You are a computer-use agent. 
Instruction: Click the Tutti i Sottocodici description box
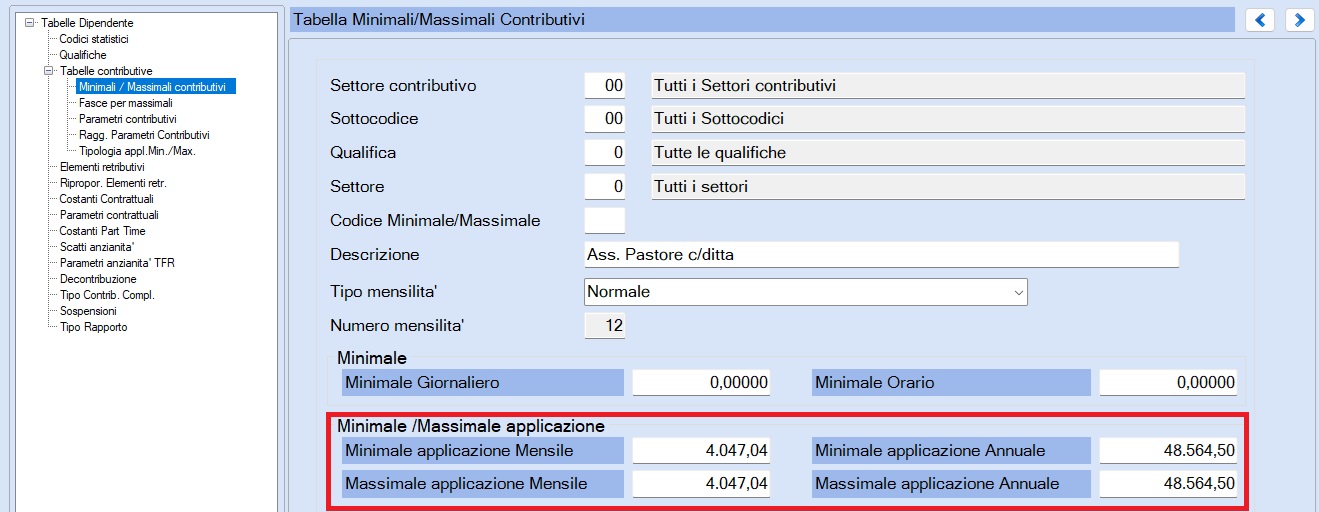coord(947,119)
